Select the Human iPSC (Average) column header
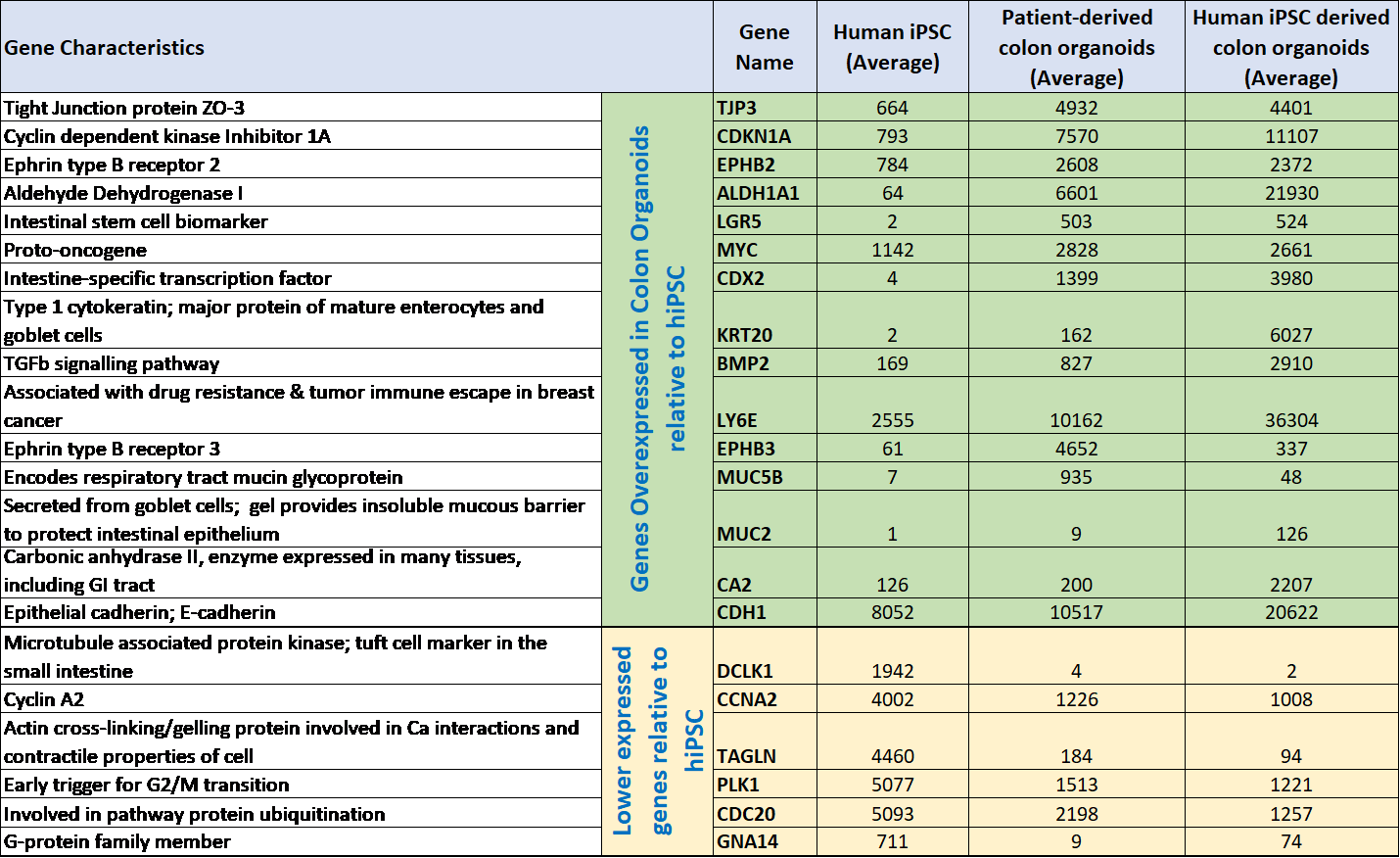Image resolution: width=1400 pixels, height=858 pixels. point(892,47)
